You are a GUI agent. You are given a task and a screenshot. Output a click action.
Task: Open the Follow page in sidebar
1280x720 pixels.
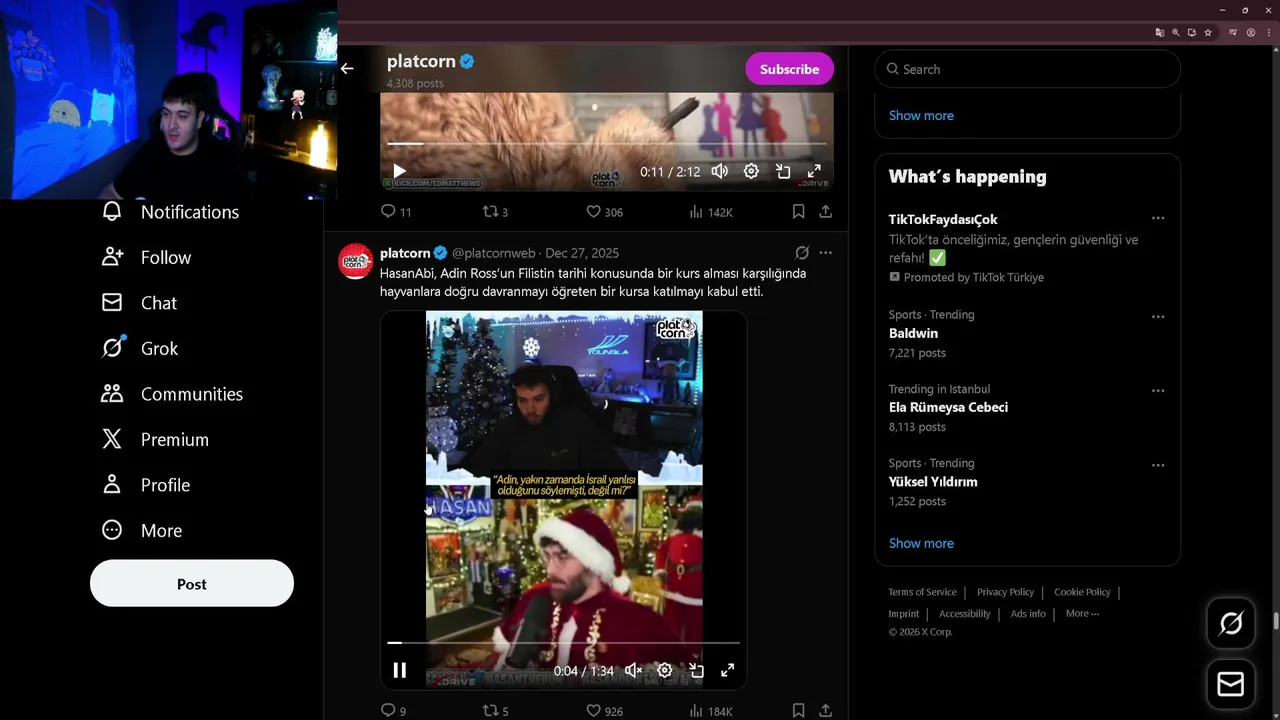146,257
